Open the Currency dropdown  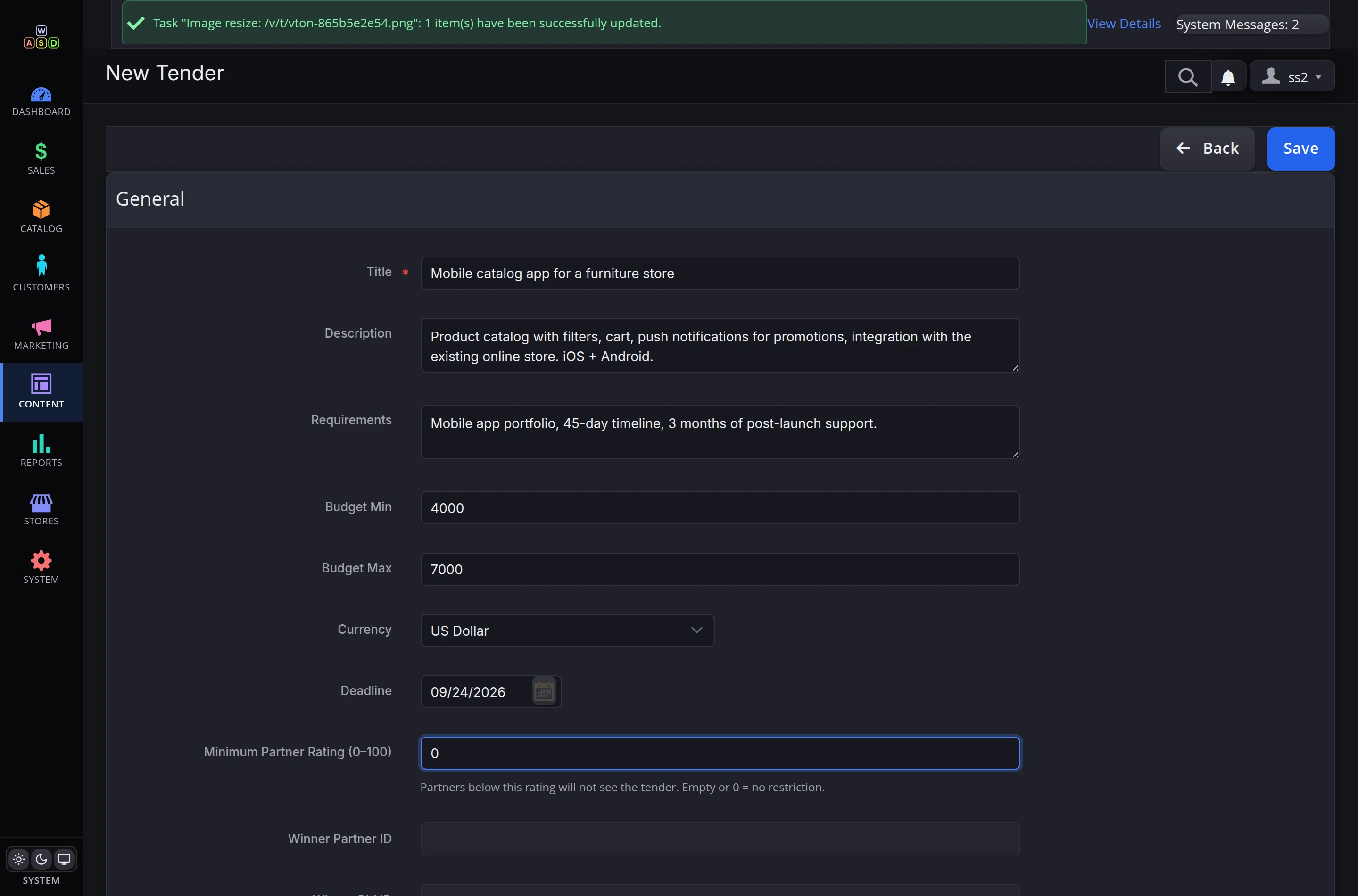coord(567,631)
